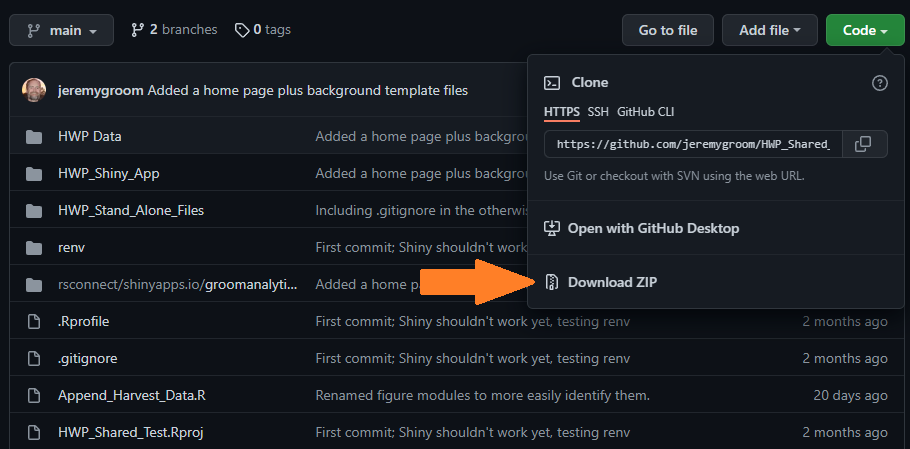Open the main branch dropdown
Viewport: 910px width, 449px height.
[x=62, y=30]
